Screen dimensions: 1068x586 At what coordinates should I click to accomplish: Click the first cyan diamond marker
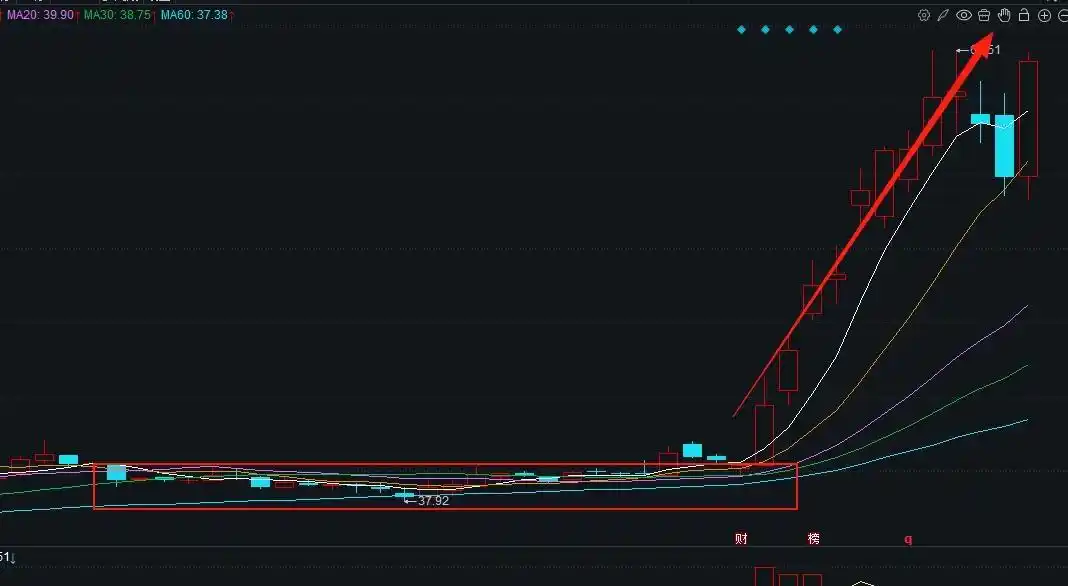click(x=741, y=30)
